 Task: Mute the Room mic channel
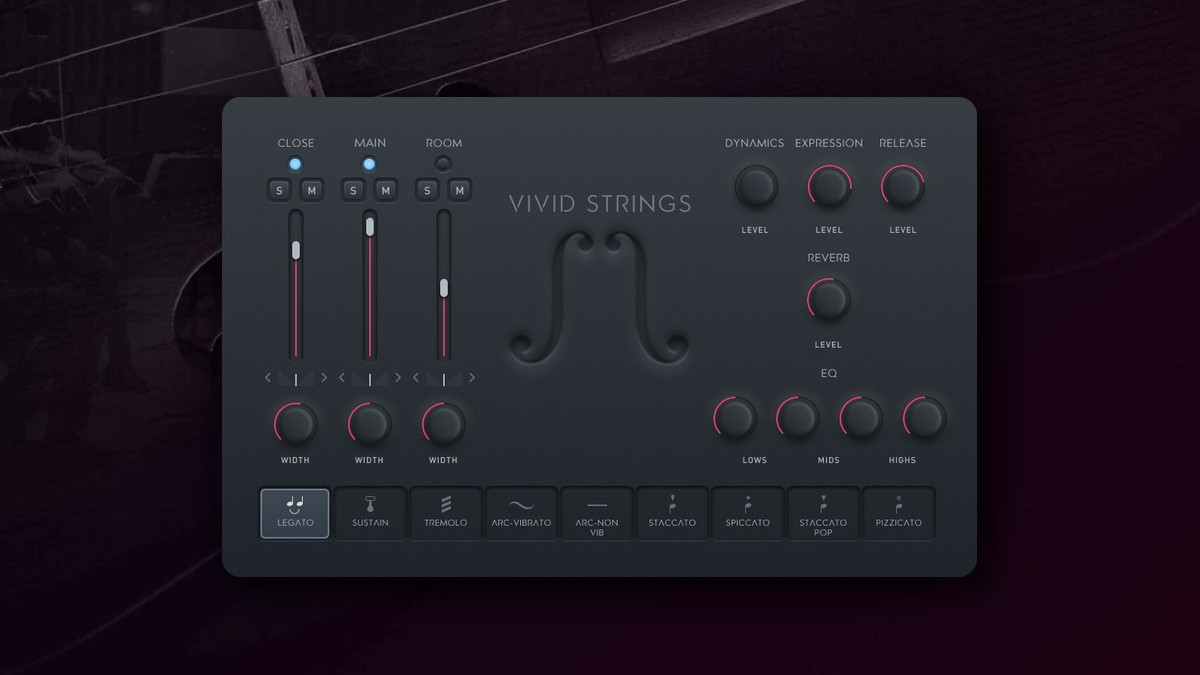[459, 190]
